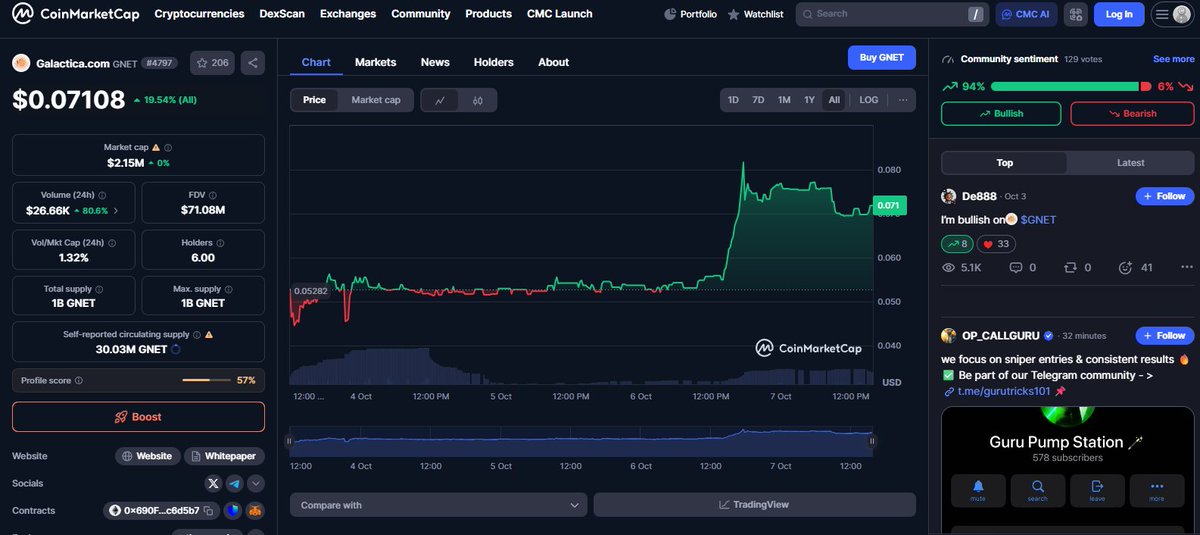Click the CoinMarketCap logo
The height and width of the screenshot is (535, 1200).
[75, 14]
